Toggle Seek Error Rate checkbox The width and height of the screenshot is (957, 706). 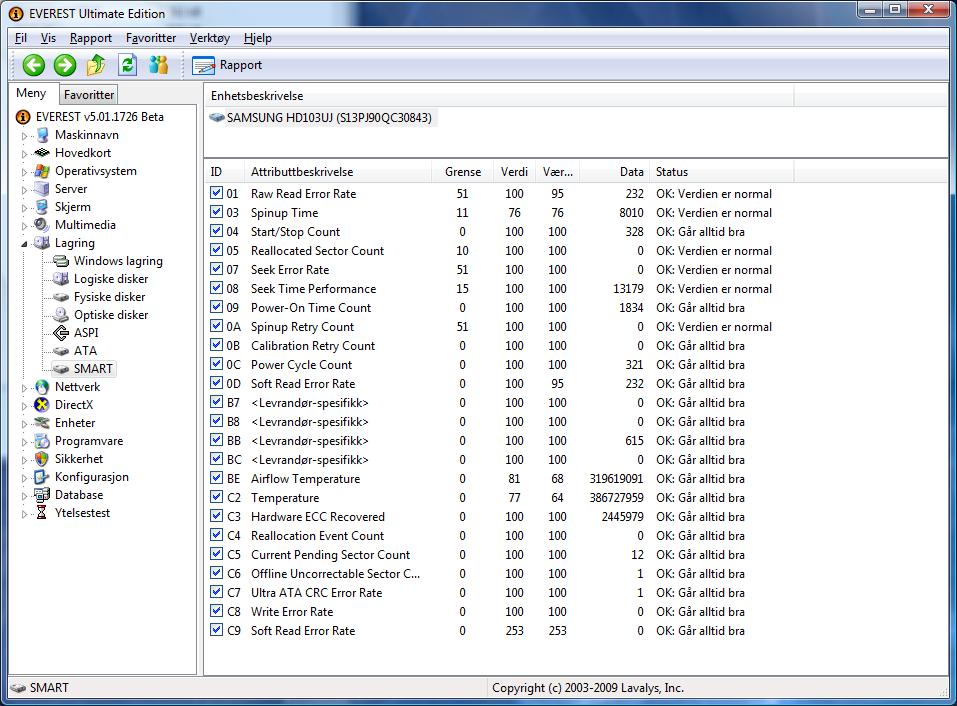coord(216,269)
